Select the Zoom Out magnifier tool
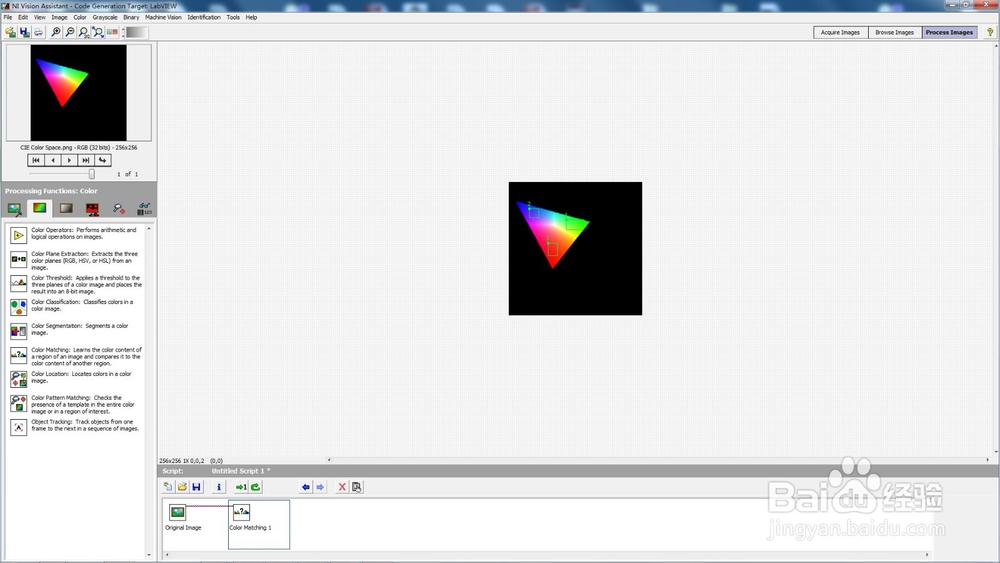This screenshot has height=563, width=1000. click(x=70, y=32)
